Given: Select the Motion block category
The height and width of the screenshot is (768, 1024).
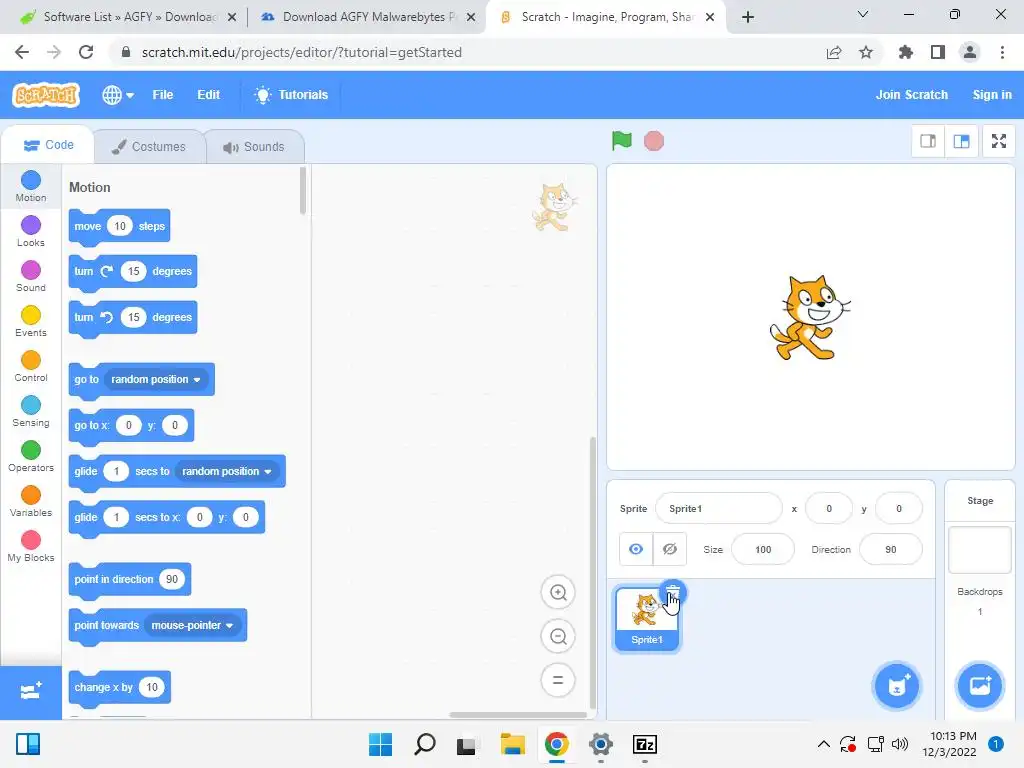Looking at the screenshot, I should click(x=31, y=187).
